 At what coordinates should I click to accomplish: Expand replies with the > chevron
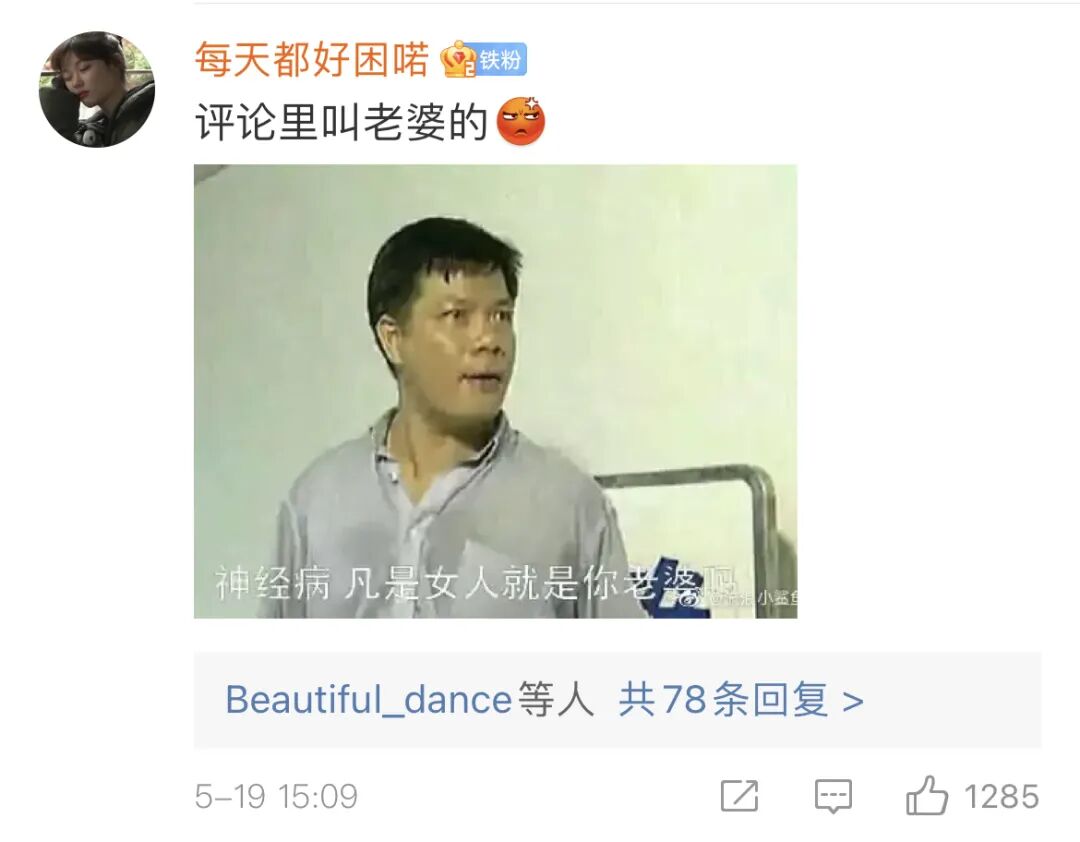pyautogui.click(x=853, y=701)
